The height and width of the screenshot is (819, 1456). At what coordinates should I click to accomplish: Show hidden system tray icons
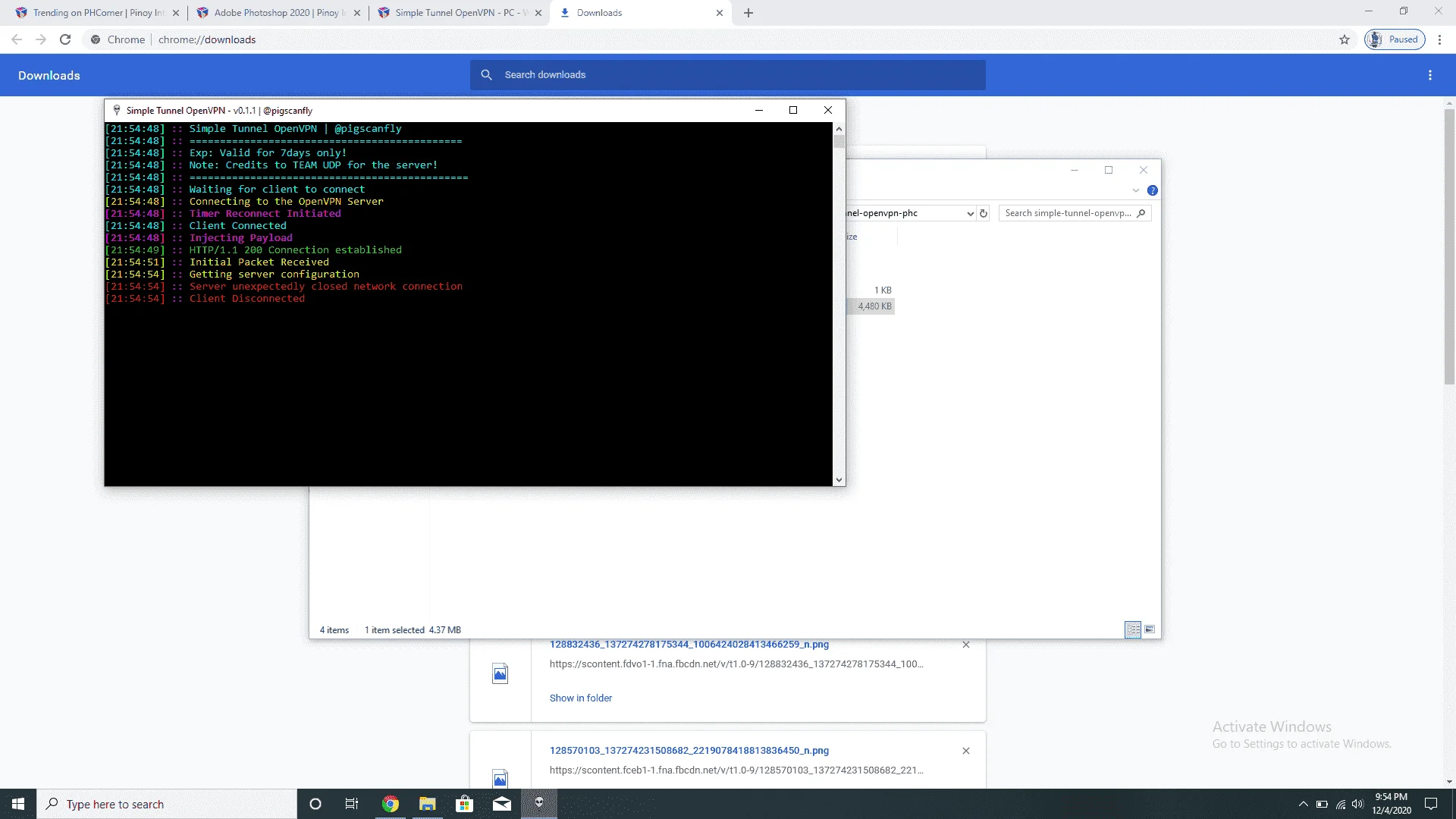(1303, 804)
